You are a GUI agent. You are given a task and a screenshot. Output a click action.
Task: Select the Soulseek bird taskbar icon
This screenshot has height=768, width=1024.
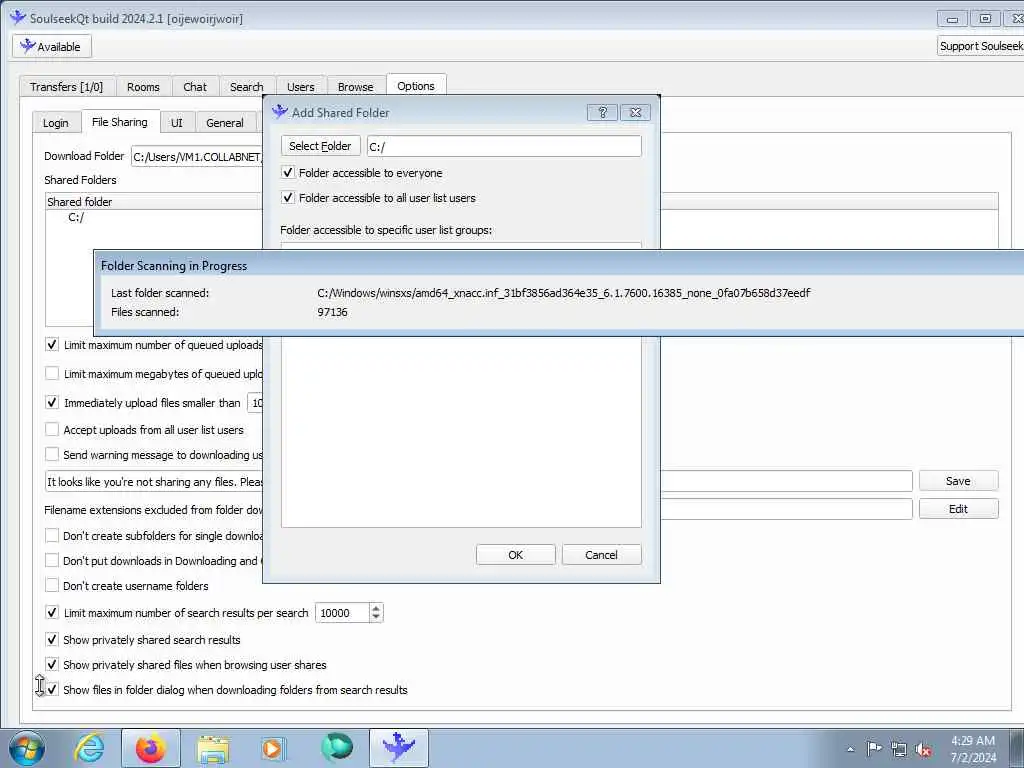(398, 748)
